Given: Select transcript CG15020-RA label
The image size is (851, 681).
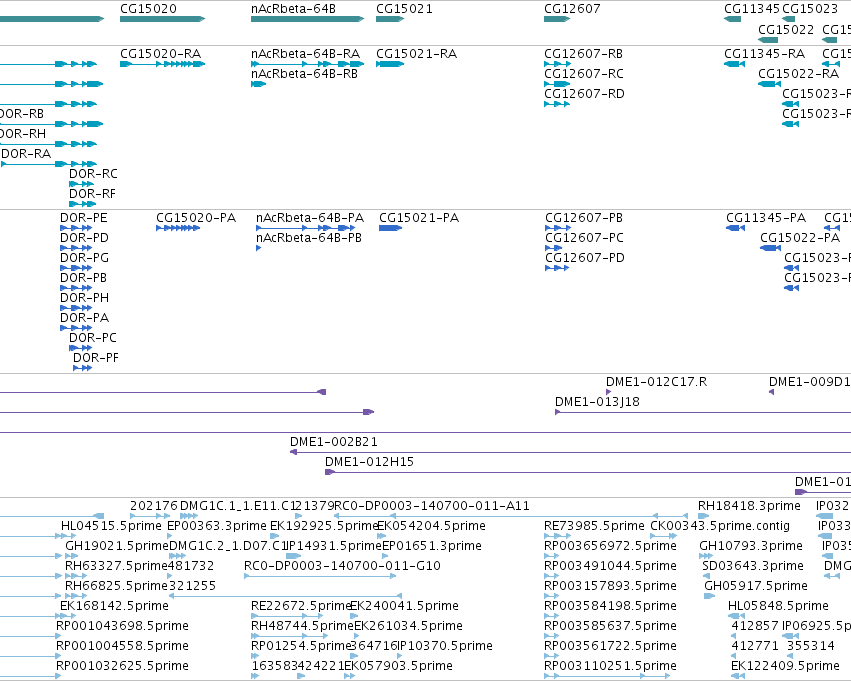Looking at the screenshot, I should 161,54.
